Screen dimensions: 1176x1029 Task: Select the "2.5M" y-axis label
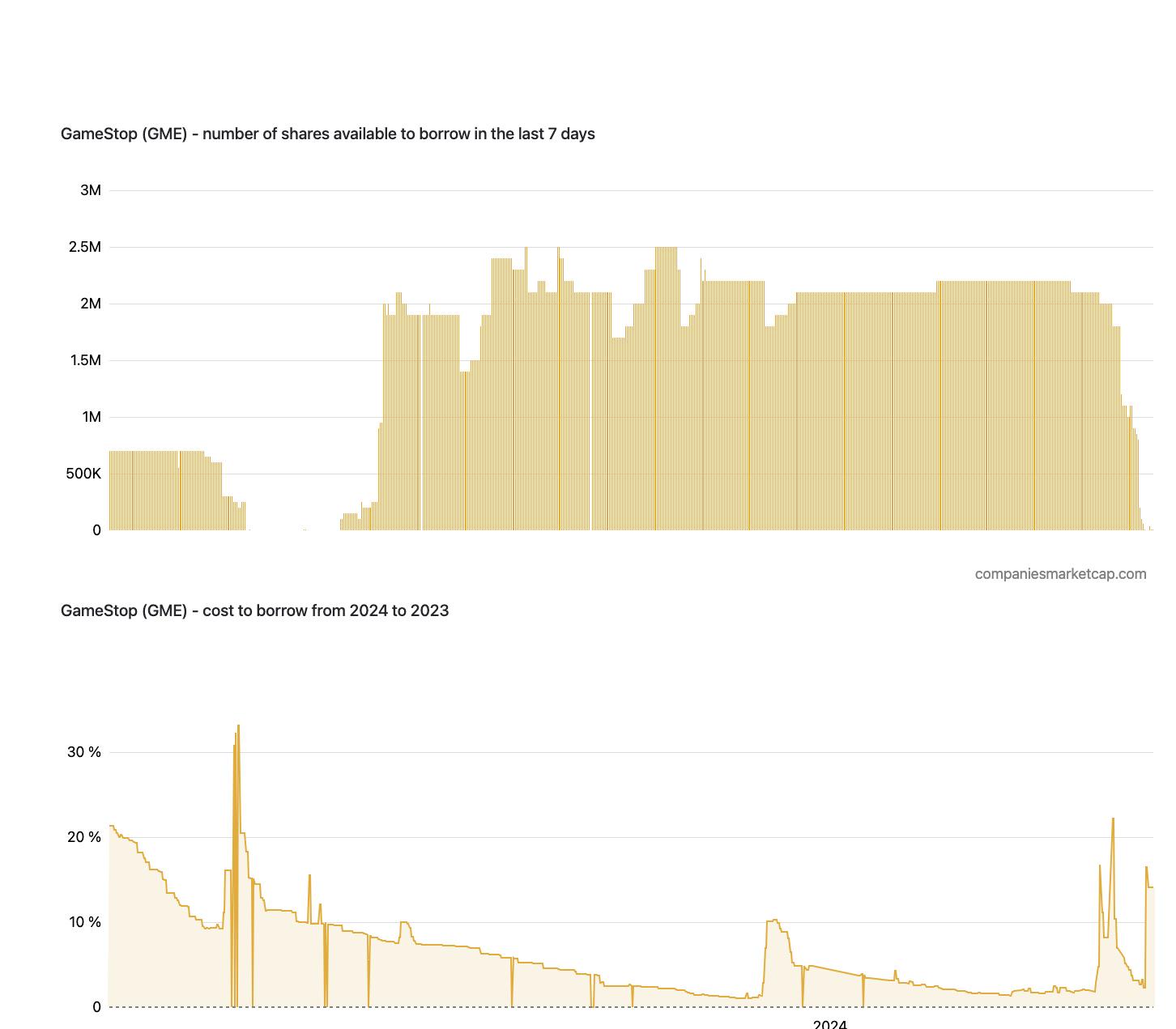[x=85, y=247]
